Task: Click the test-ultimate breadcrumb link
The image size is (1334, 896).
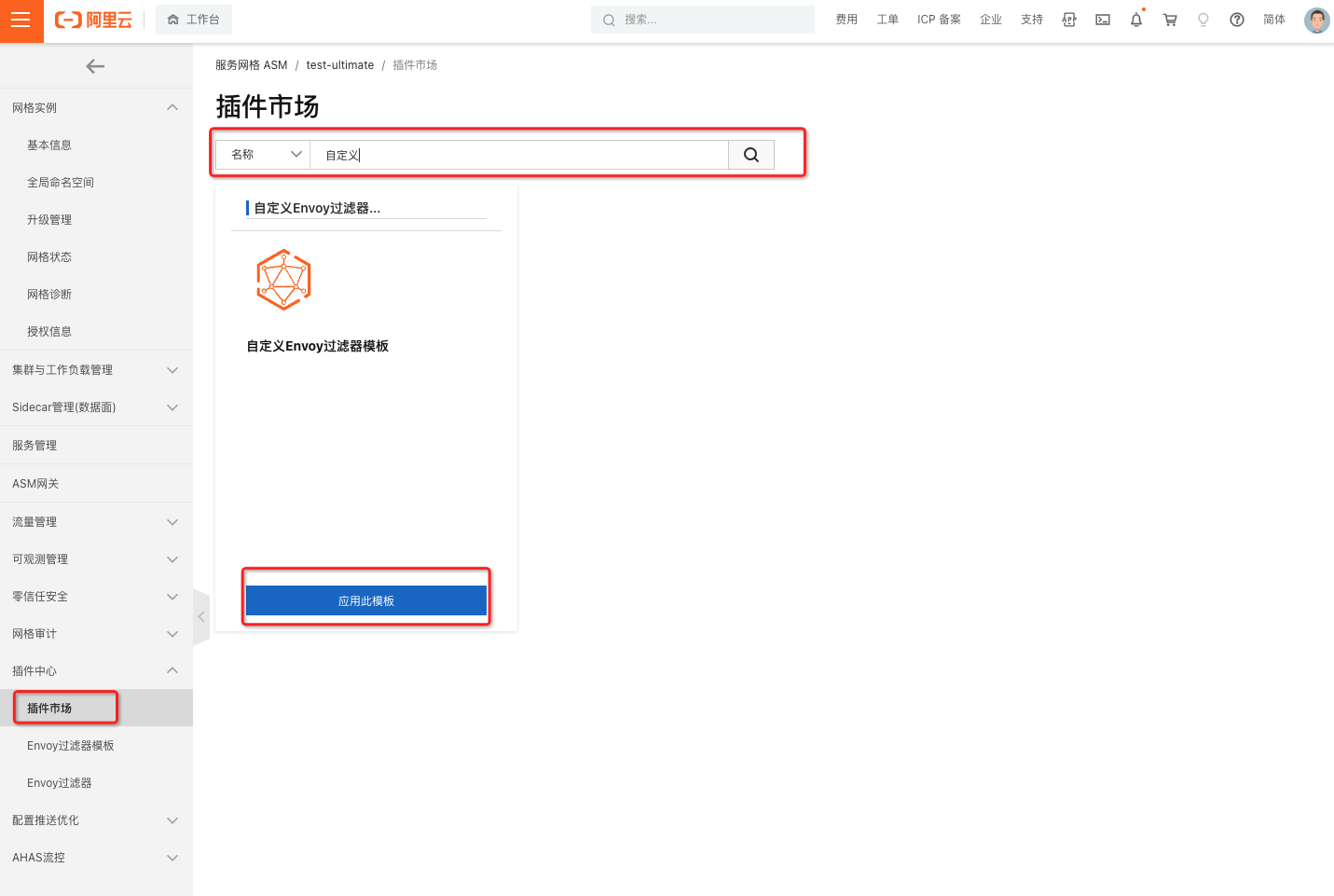Action: (x=340, y=65)
